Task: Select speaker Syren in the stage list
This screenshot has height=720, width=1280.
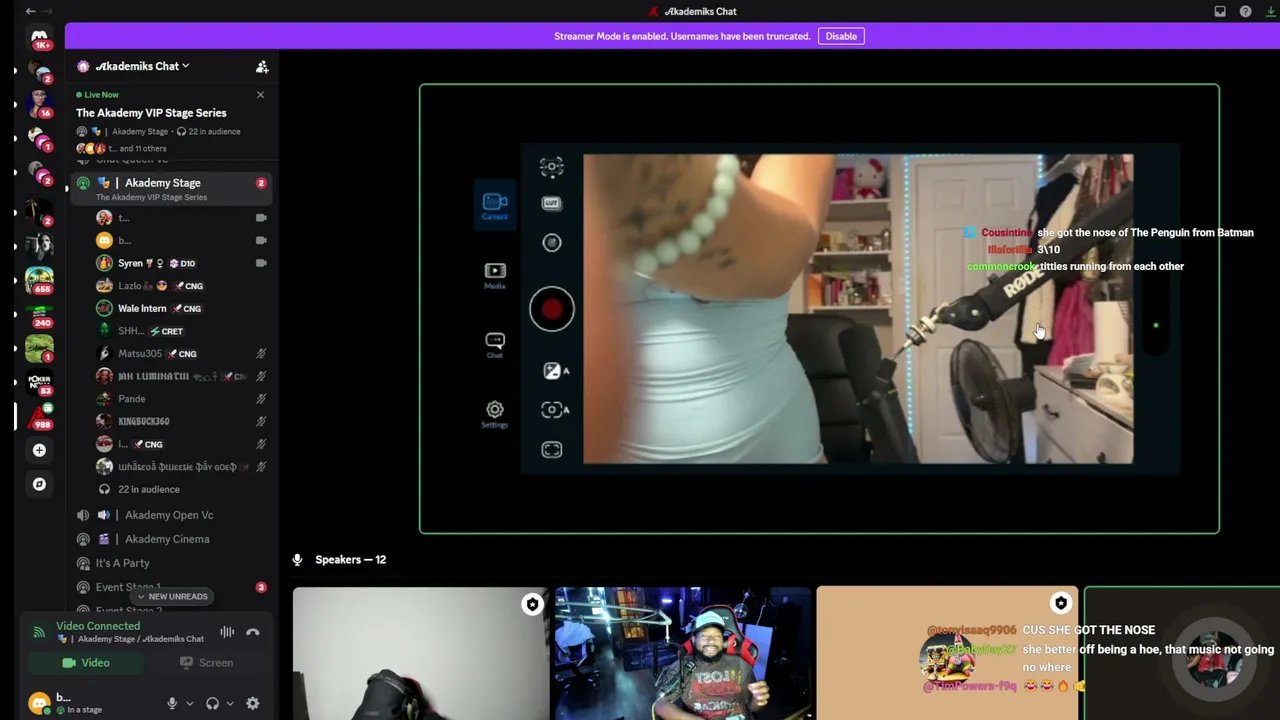Action: click(181, 263)
